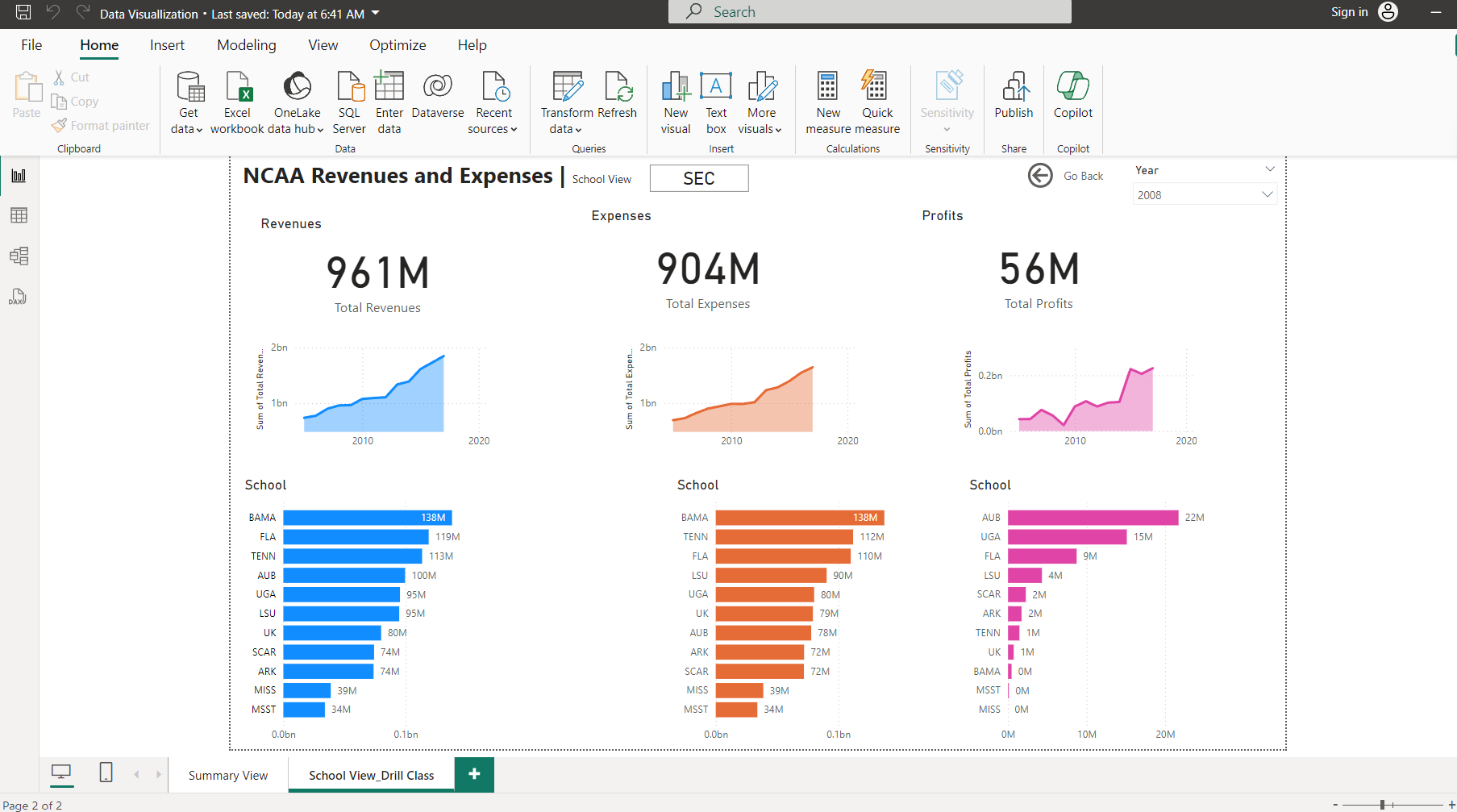Click the user account avatar icon

click(x=1388, y=11)
